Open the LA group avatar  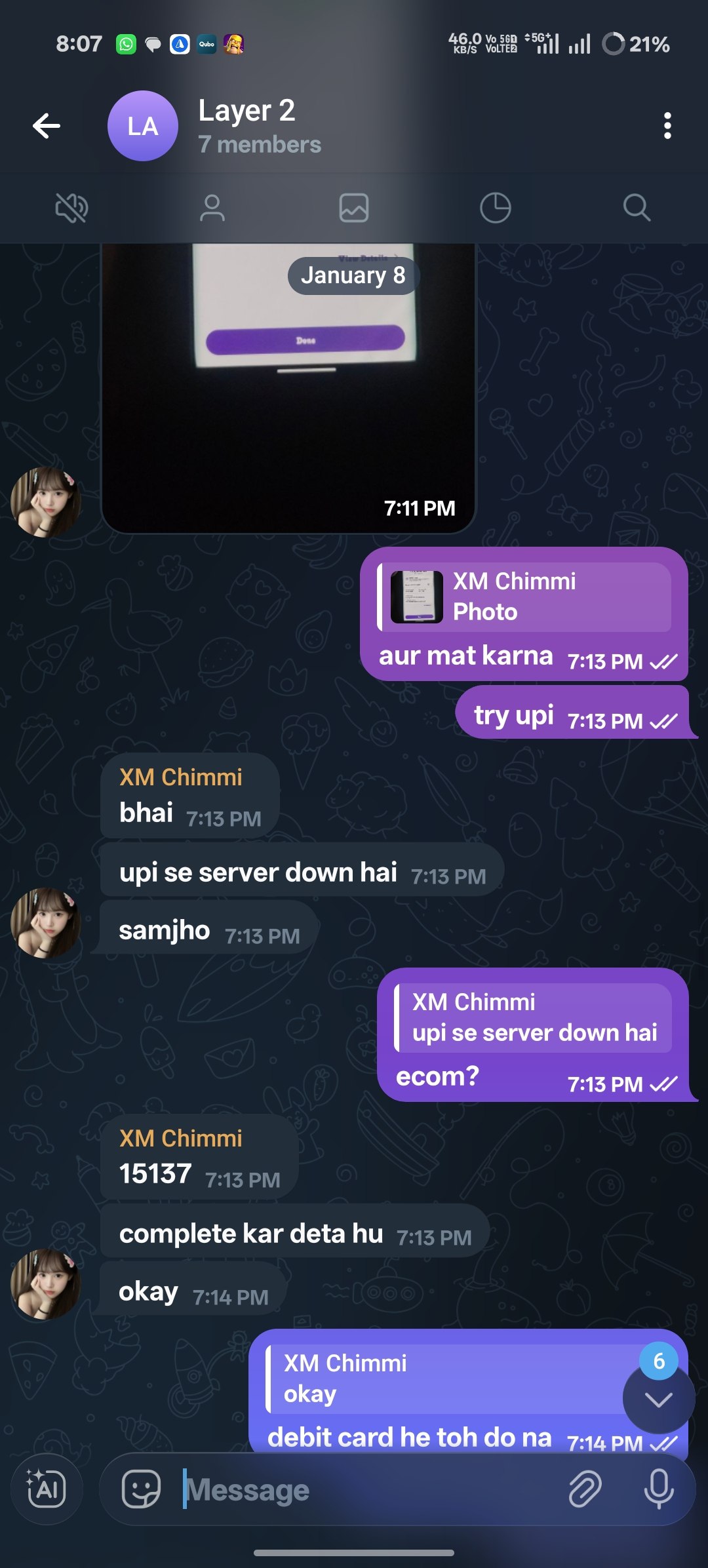pyautogui.click(x=143, y=126)
